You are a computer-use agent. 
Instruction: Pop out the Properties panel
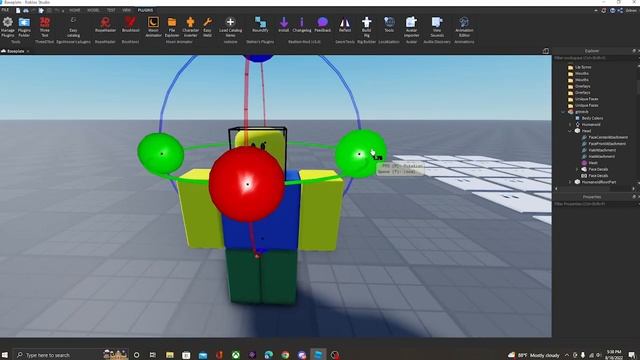coord(634,197)
